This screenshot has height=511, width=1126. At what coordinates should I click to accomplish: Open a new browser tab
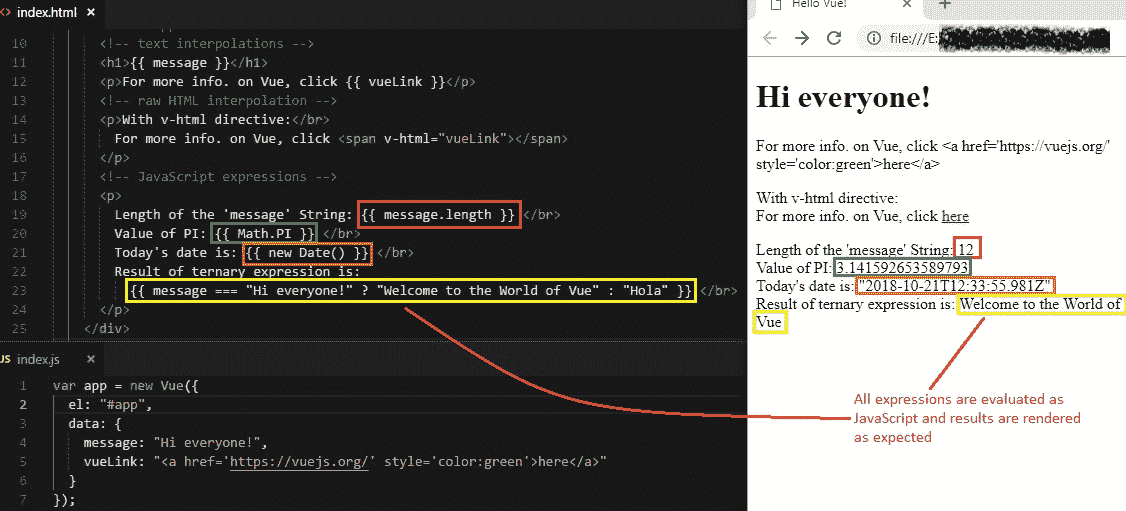tap(945, 5)
